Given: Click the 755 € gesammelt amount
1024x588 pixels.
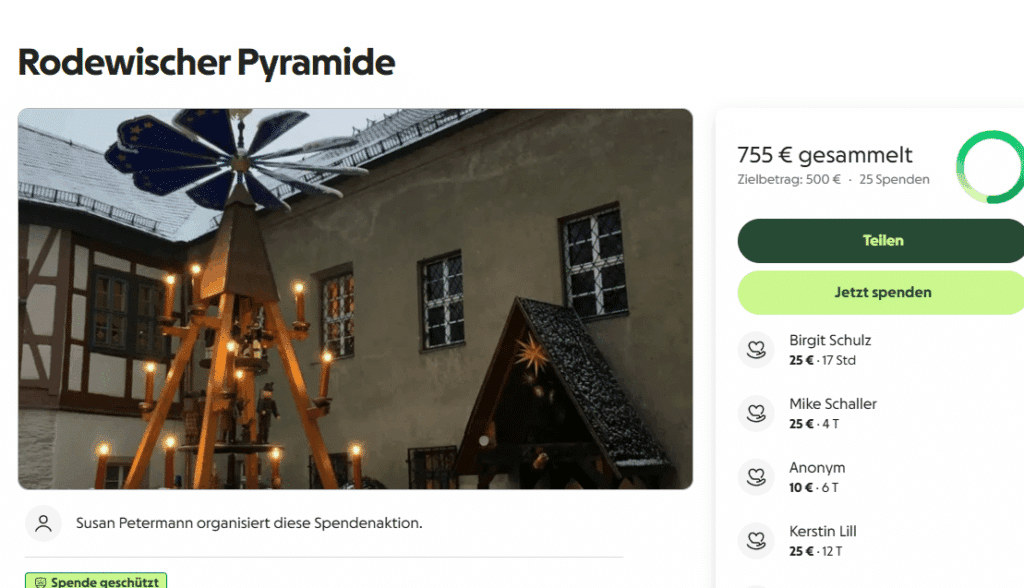Looking at the screenshot, I should 825,155.
